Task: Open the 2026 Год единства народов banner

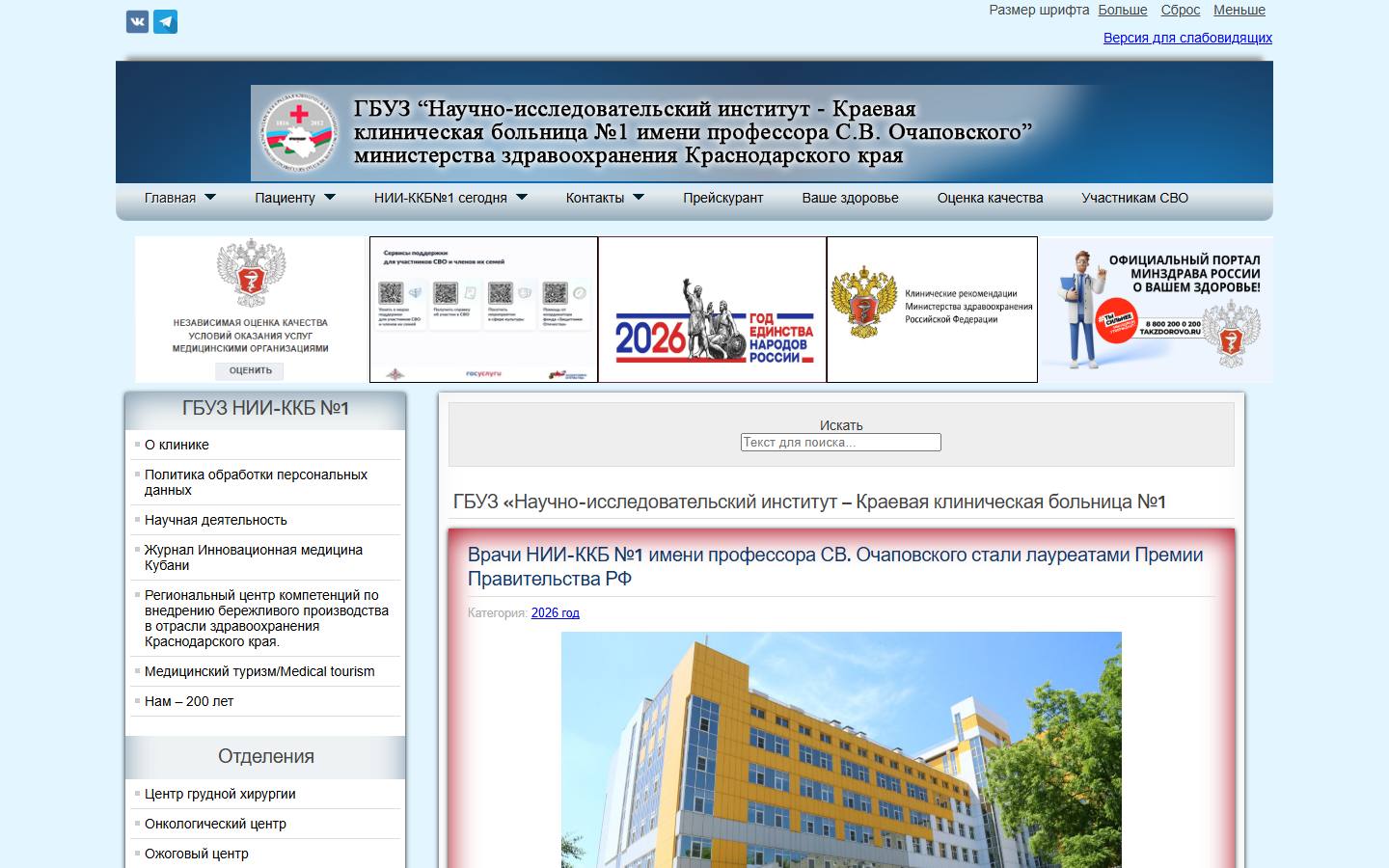Action: pos(713,310)
